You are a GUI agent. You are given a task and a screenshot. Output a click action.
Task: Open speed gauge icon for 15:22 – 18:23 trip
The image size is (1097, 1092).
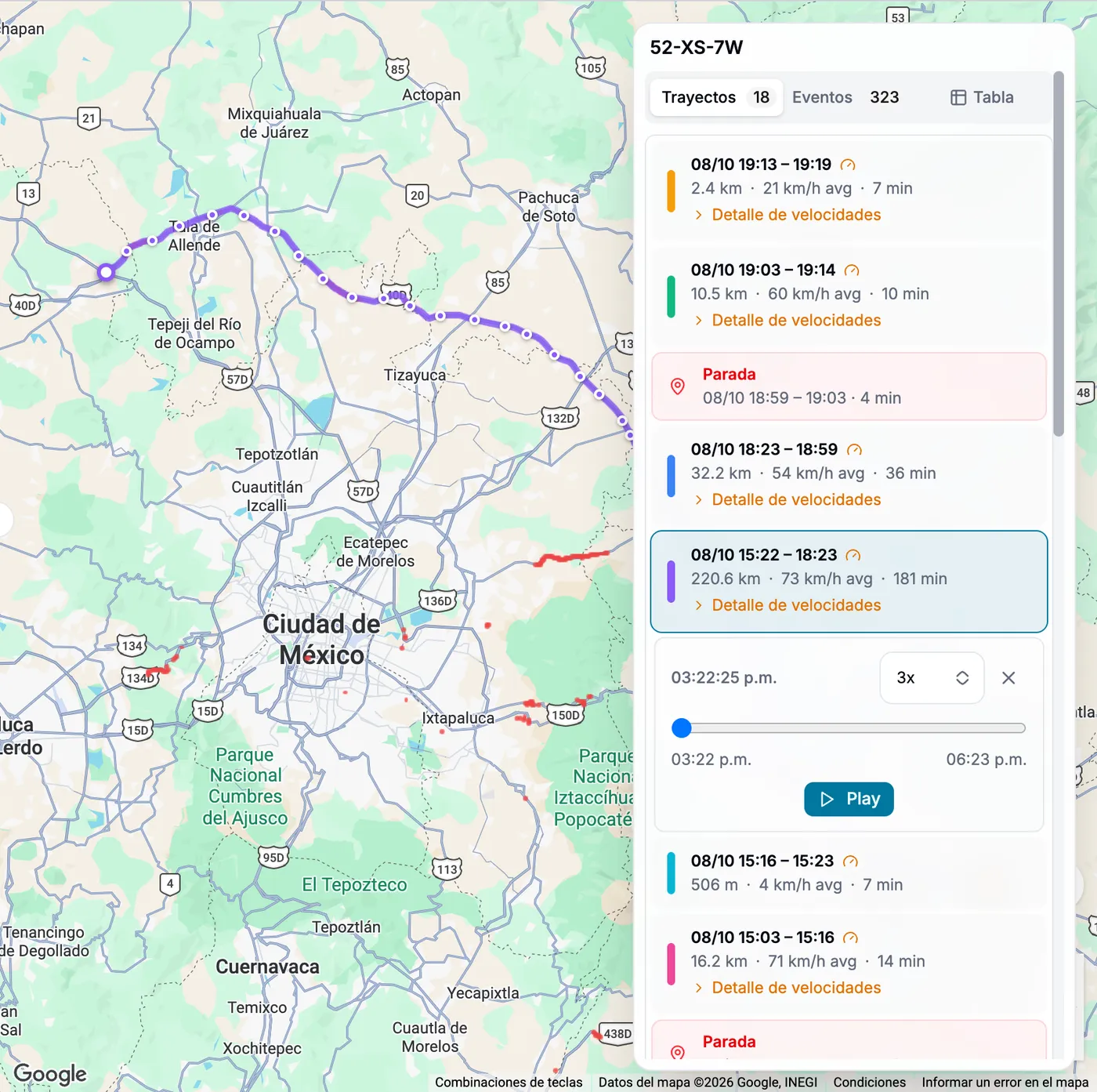(853, 555)
